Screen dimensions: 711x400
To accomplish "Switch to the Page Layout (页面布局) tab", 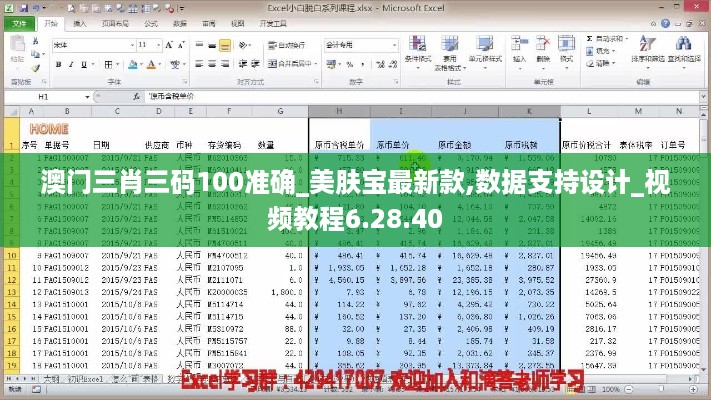I will [115, 24].
